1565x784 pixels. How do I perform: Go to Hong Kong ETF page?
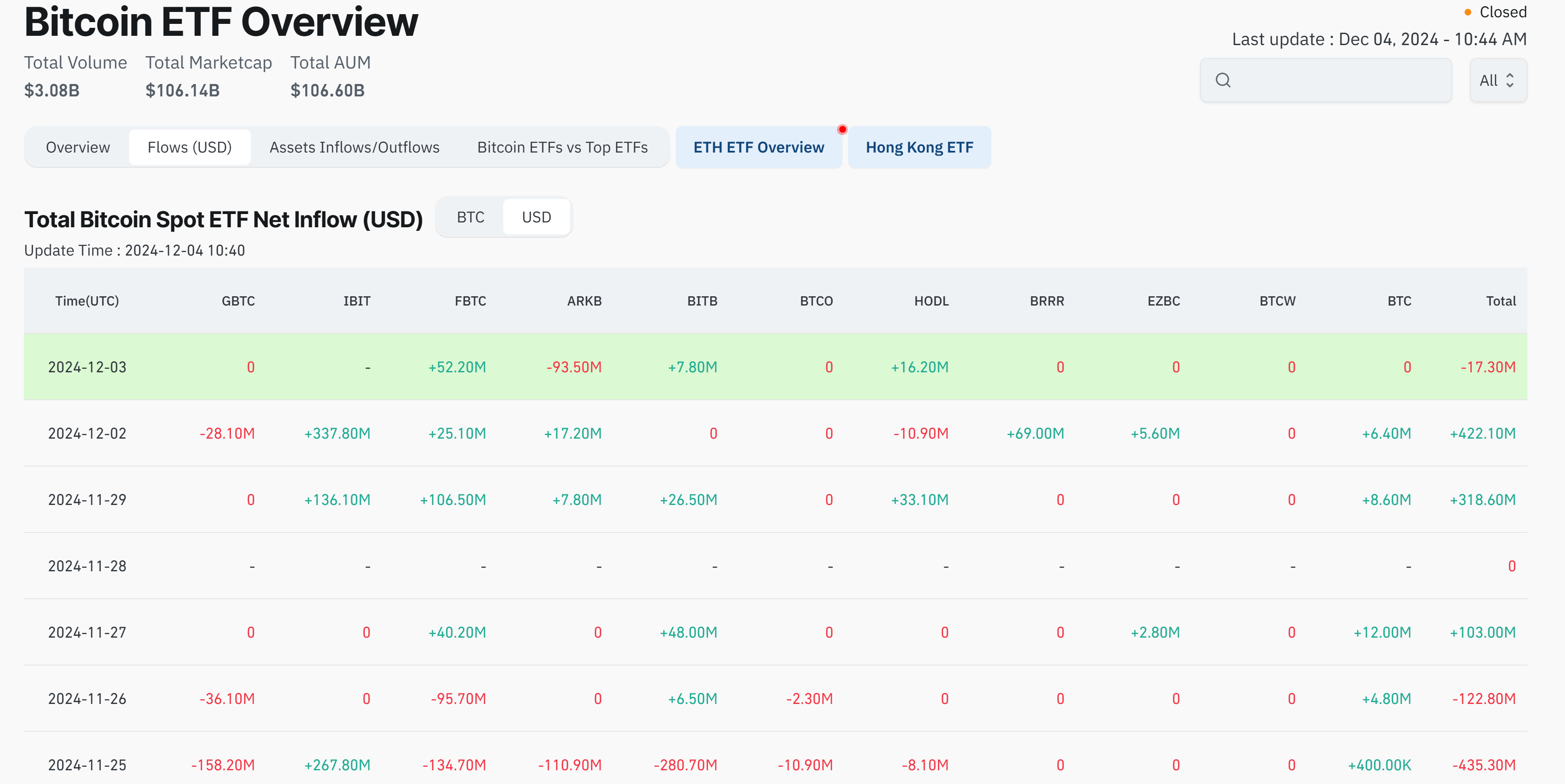pyautogui.click(x=918, y=148)
